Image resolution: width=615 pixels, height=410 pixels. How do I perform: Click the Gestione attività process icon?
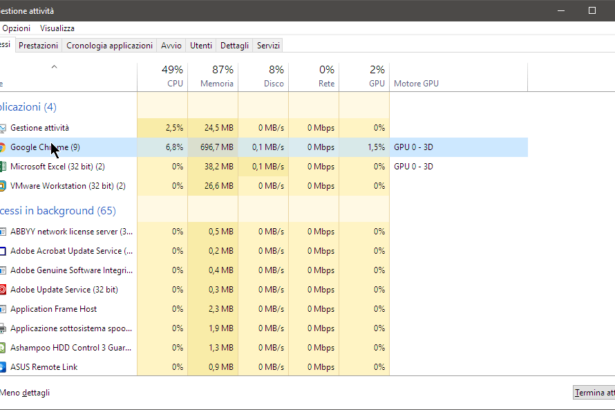tap(3, 128)
